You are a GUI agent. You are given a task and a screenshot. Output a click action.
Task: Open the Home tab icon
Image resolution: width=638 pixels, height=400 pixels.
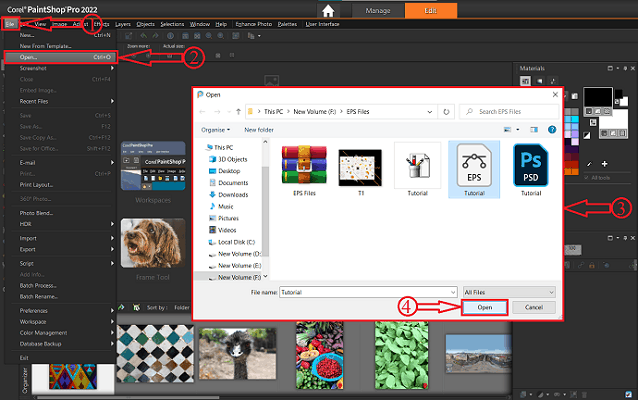click(x=328, y=11)
